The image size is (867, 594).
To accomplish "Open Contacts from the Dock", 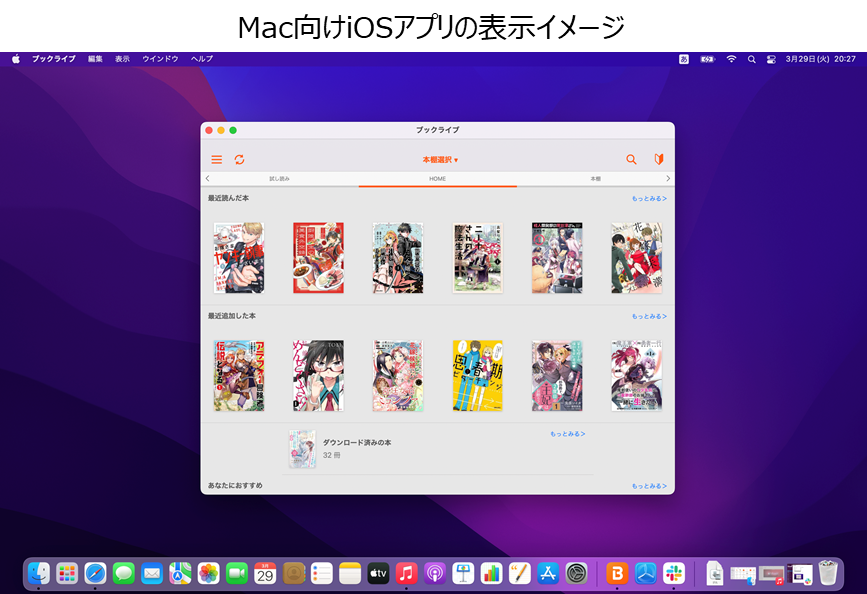I will tap(294, 574).
